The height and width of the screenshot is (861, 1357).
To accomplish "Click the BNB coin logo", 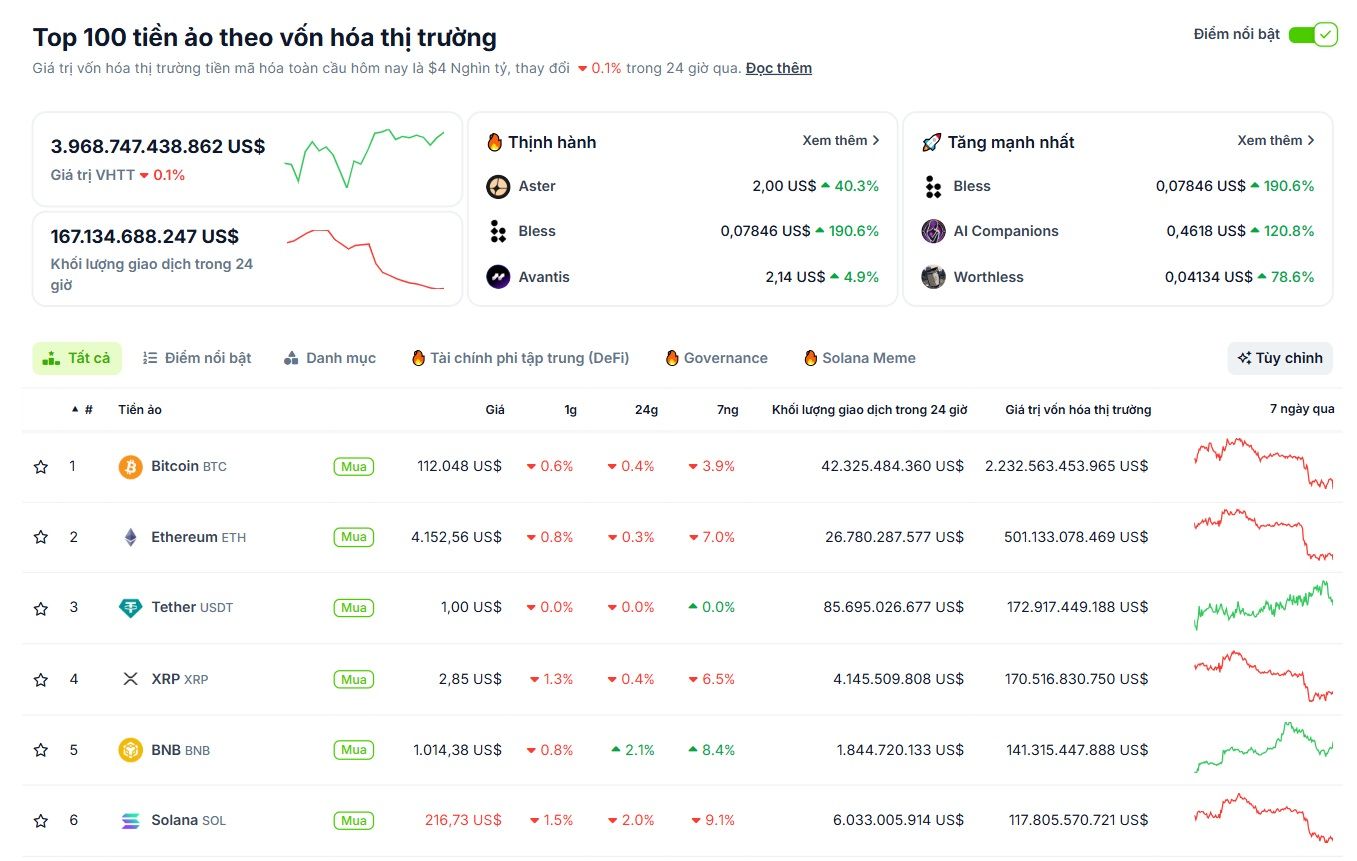I will tap(129, 749).
